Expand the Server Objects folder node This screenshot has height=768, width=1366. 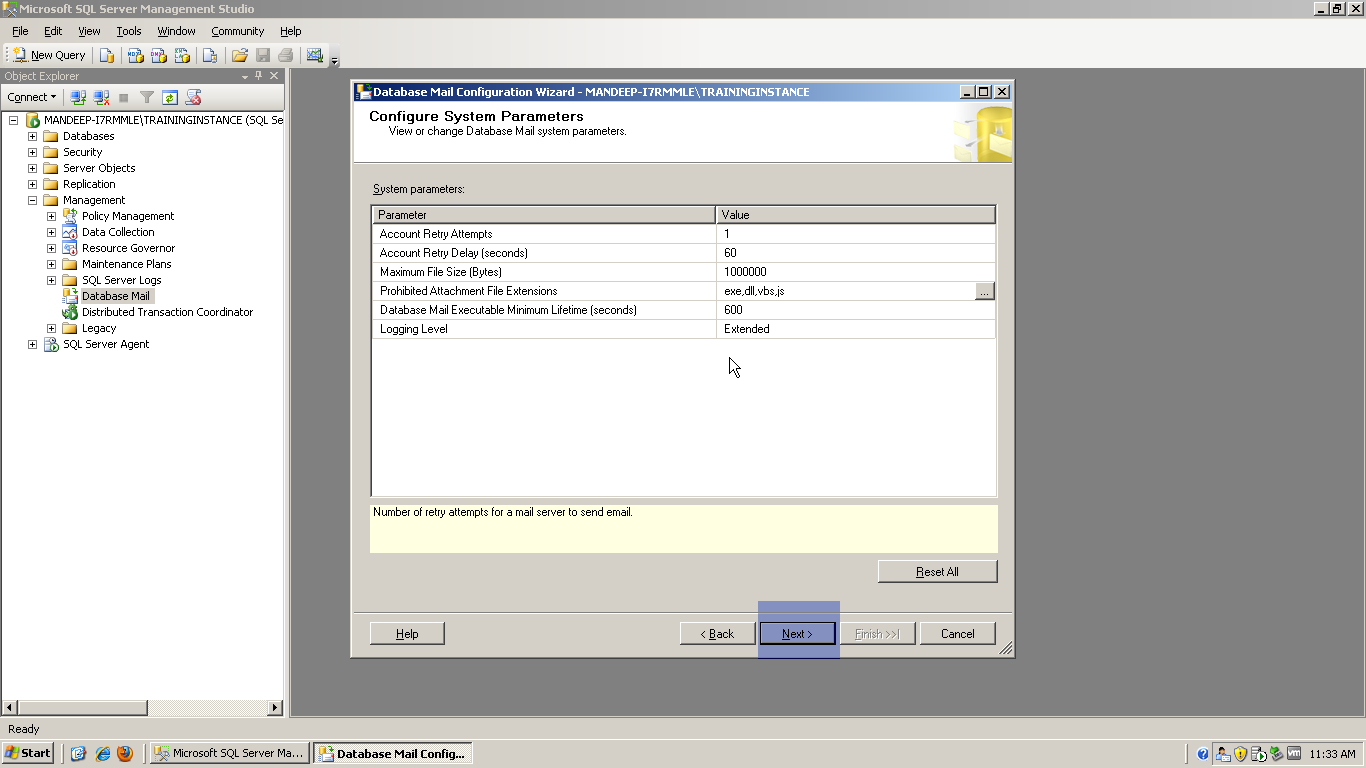click(32, 168)
